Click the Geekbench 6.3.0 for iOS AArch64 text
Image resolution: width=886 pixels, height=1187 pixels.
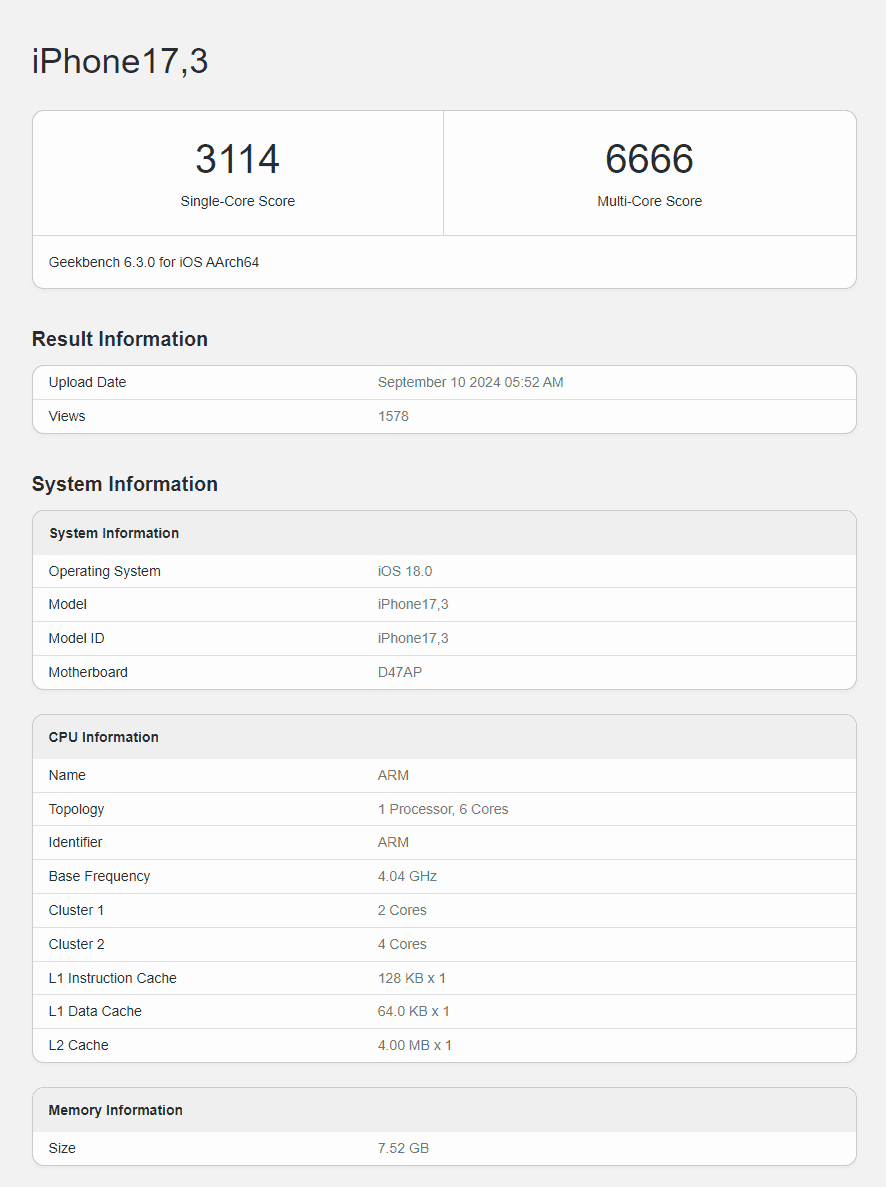point(154,262)
